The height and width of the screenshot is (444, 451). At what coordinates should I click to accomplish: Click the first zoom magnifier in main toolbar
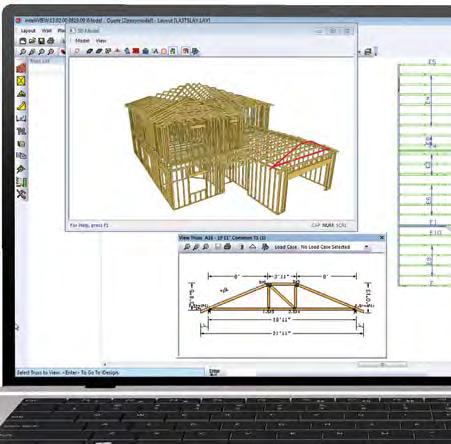[22, 52]
